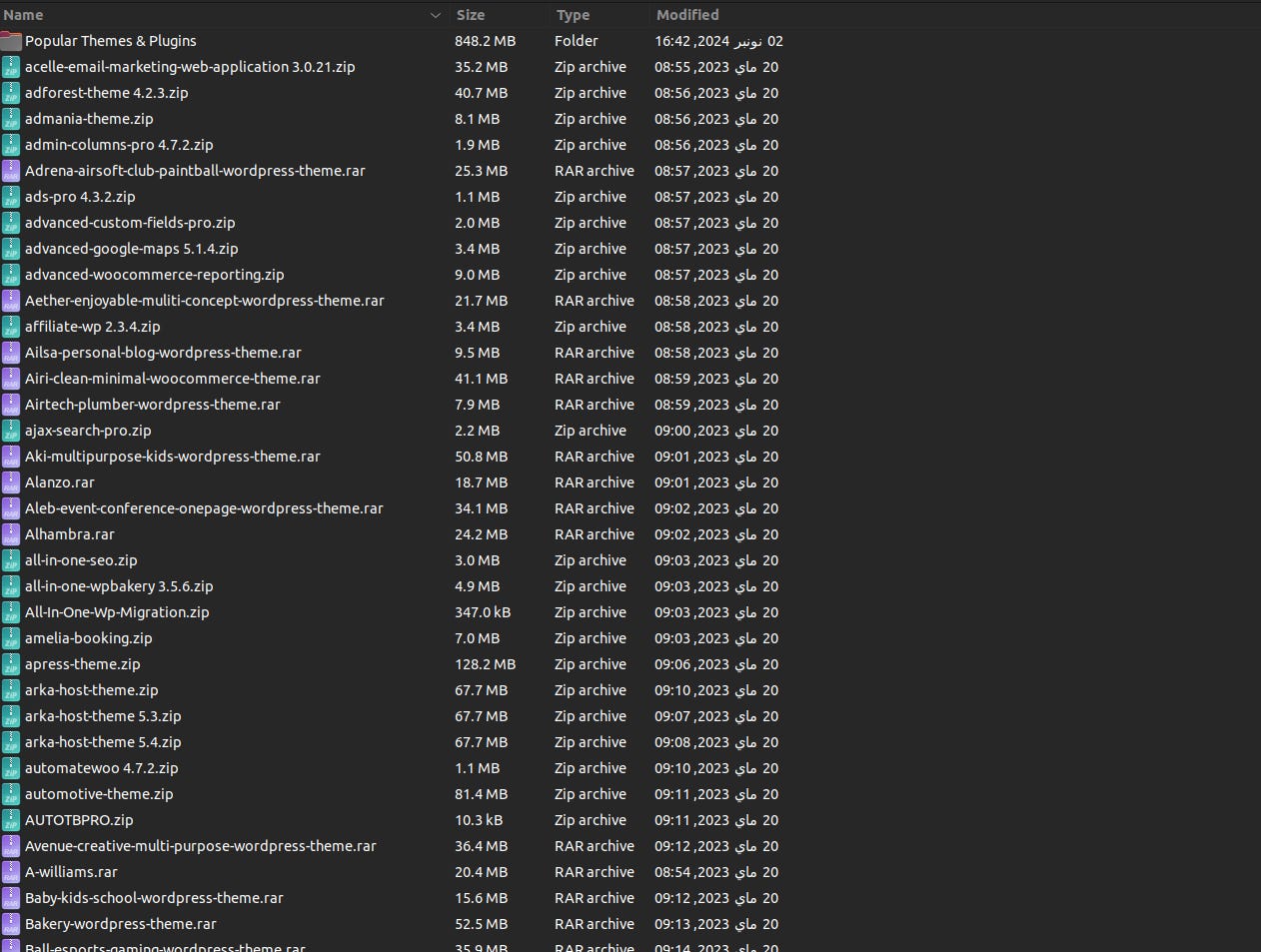Sort files by the Type column header
Image resolution: width=1261 pixels, height=952 pixels.
coord(600,15)
